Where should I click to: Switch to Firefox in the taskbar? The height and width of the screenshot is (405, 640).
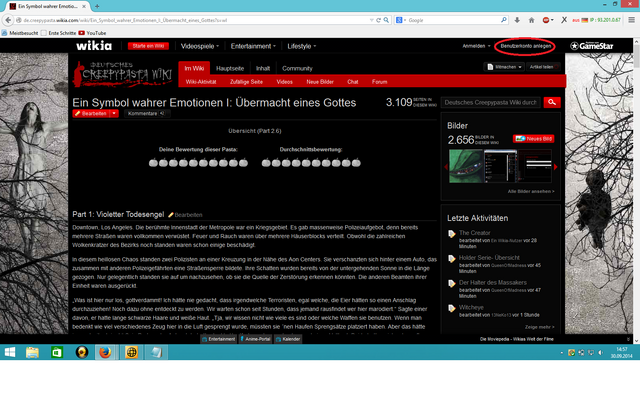point(105,352)
